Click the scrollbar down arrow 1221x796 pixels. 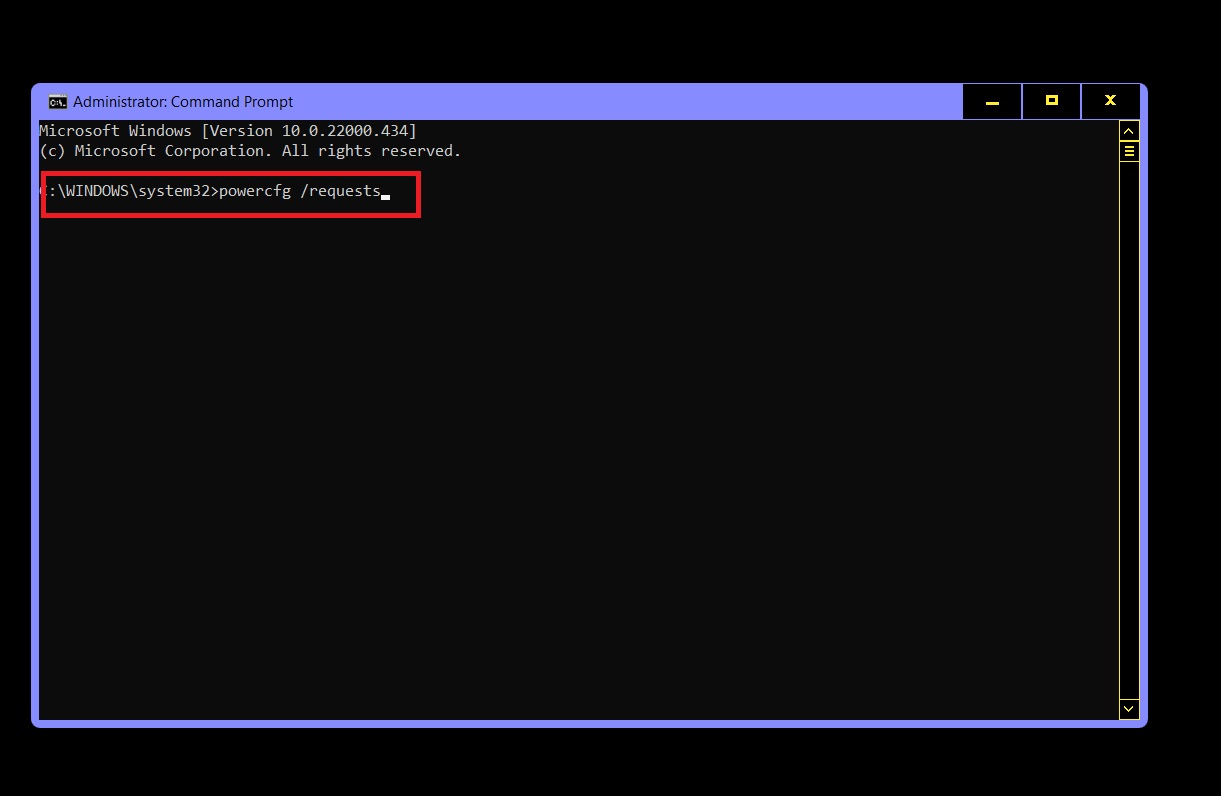click(x=1129, y=709)
